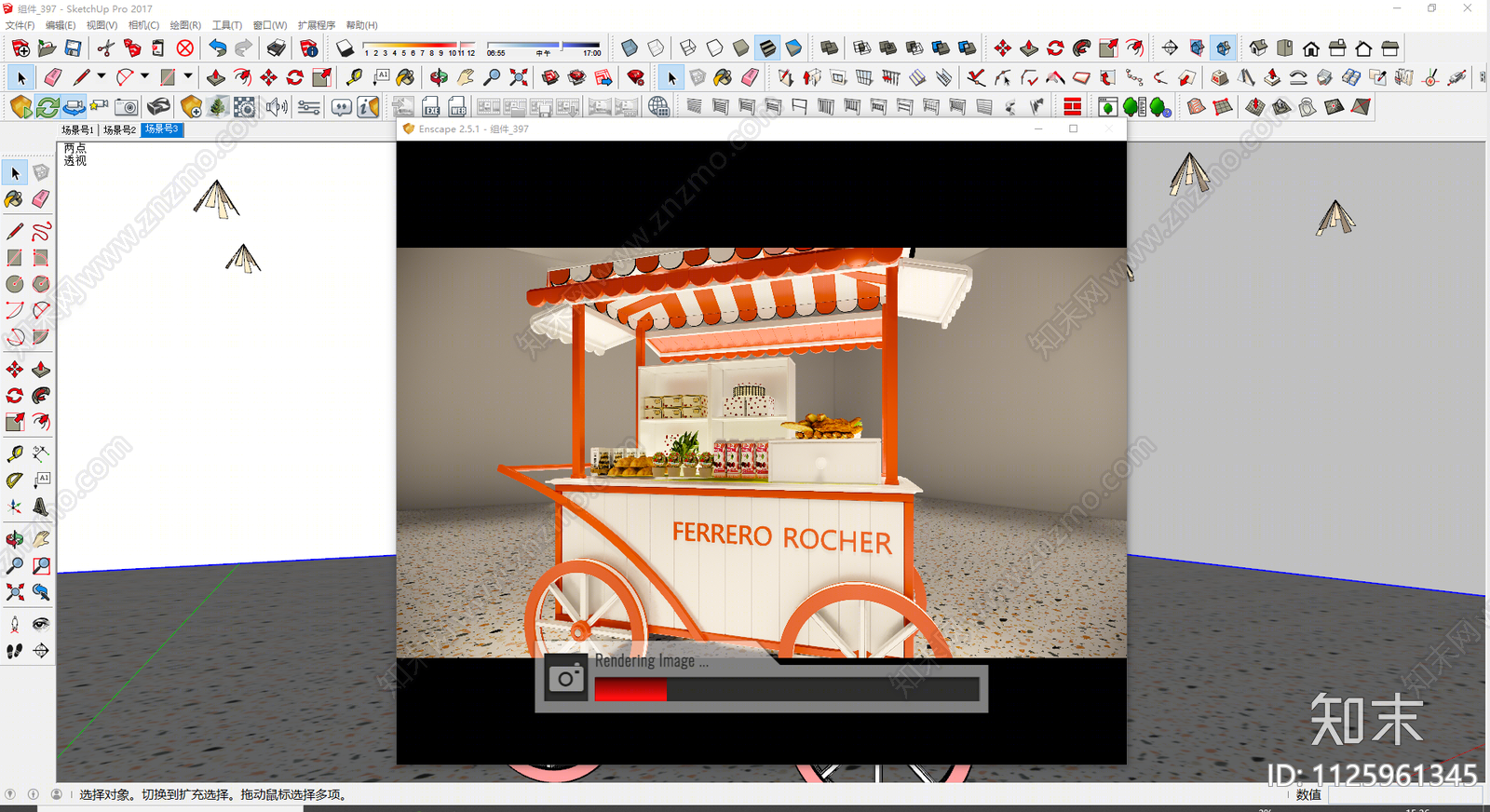Select the Push/Pull tool in top toolbar
The height and width of the screenshot is (812, 1490).
click(x=216, y=77)
